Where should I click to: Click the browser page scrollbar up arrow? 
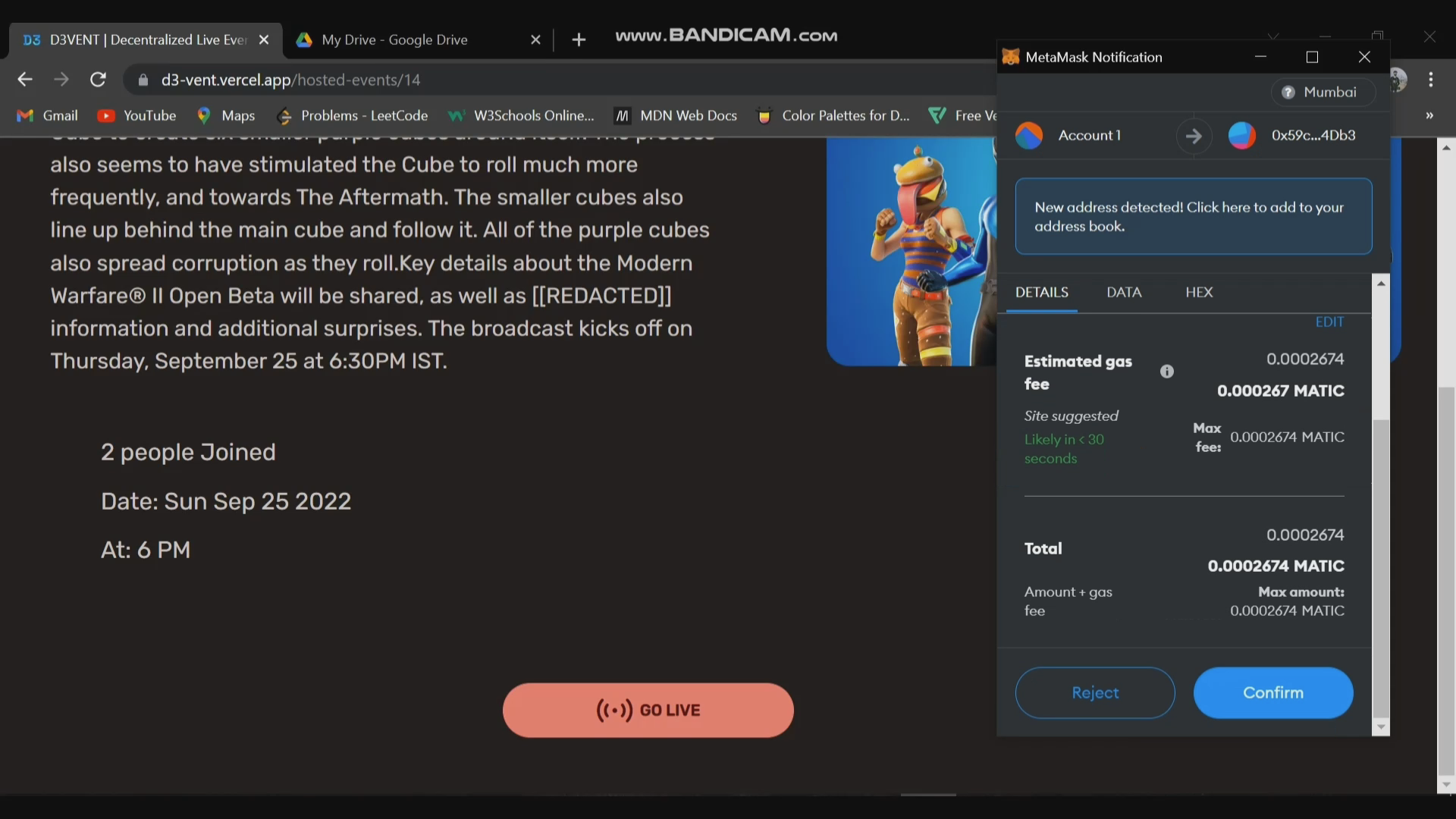(1446, 148)
